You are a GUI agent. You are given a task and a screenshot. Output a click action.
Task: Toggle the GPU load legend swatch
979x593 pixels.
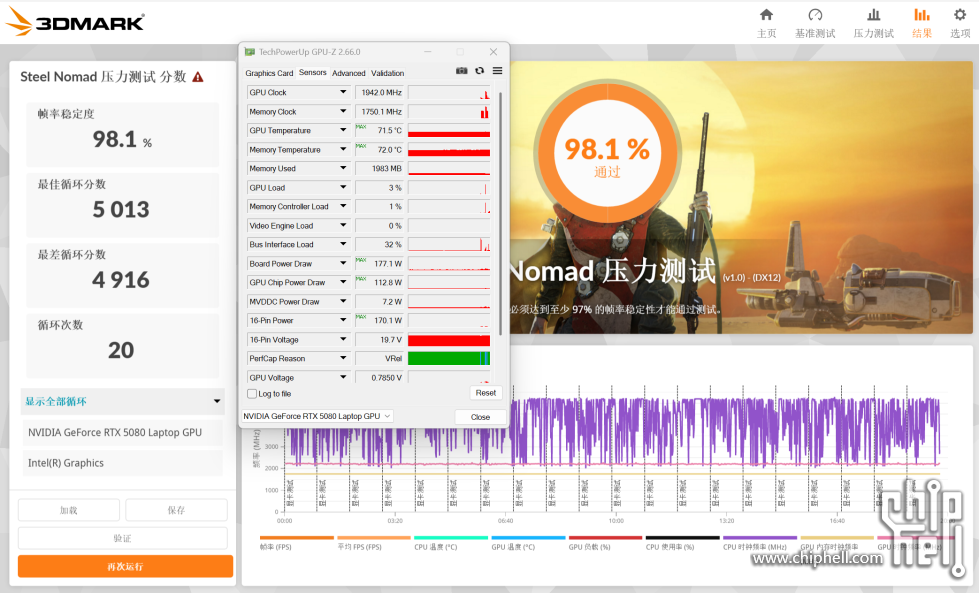(605, 537)
